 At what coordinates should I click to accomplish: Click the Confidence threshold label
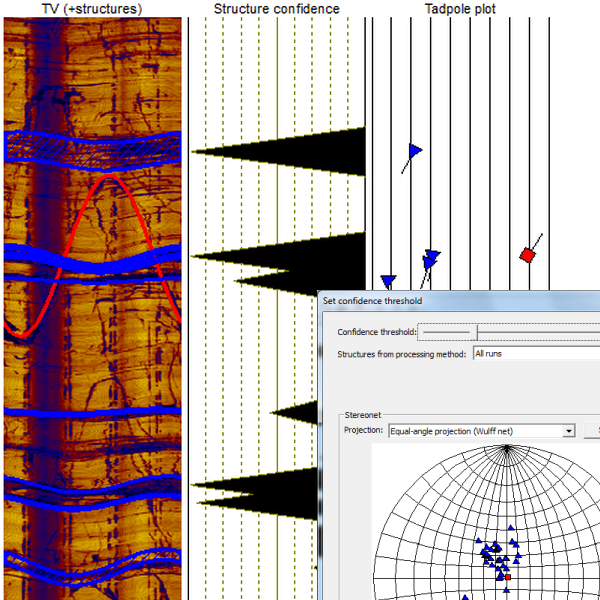tap(377, 332)
